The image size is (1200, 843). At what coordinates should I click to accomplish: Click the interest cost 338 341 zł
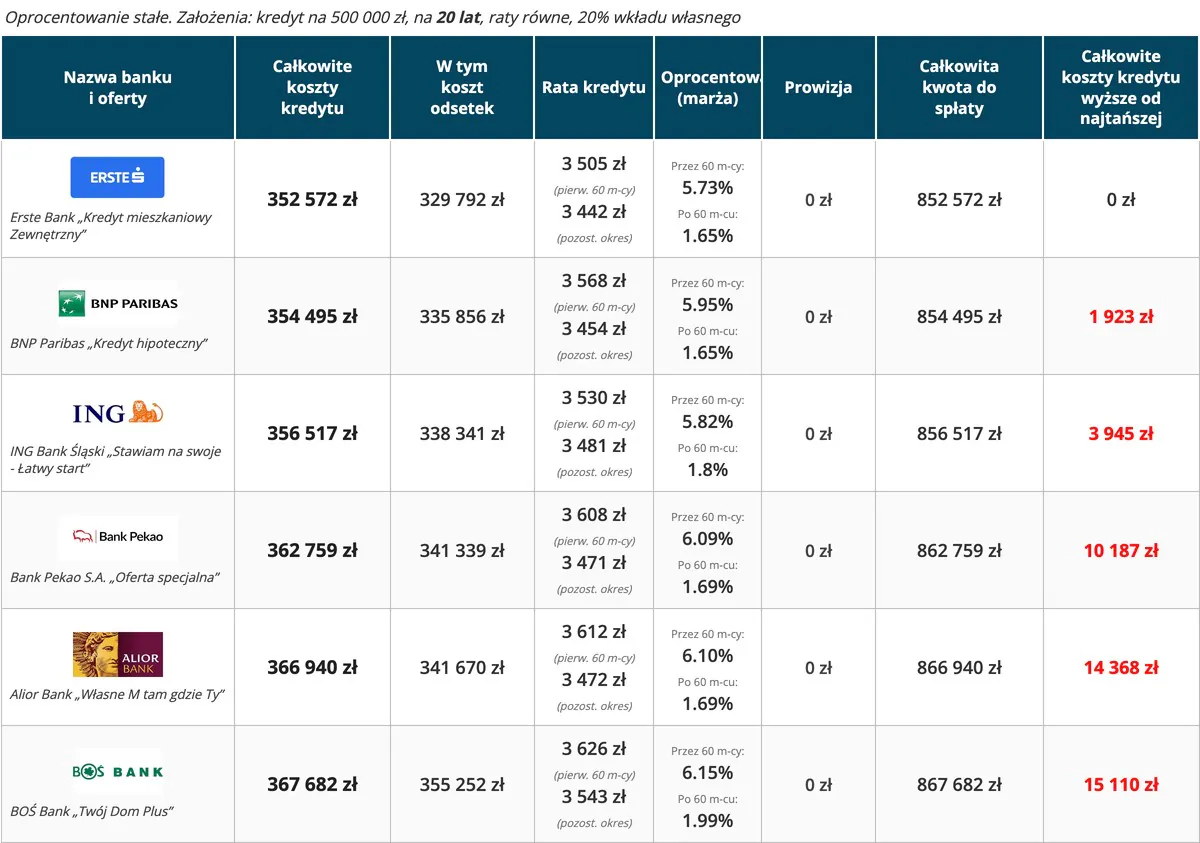462,433
